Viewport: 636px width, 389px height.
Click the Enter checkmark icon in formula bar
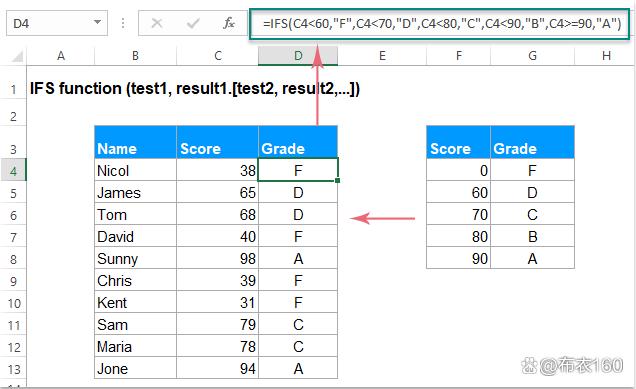click(x=193, y=23)
